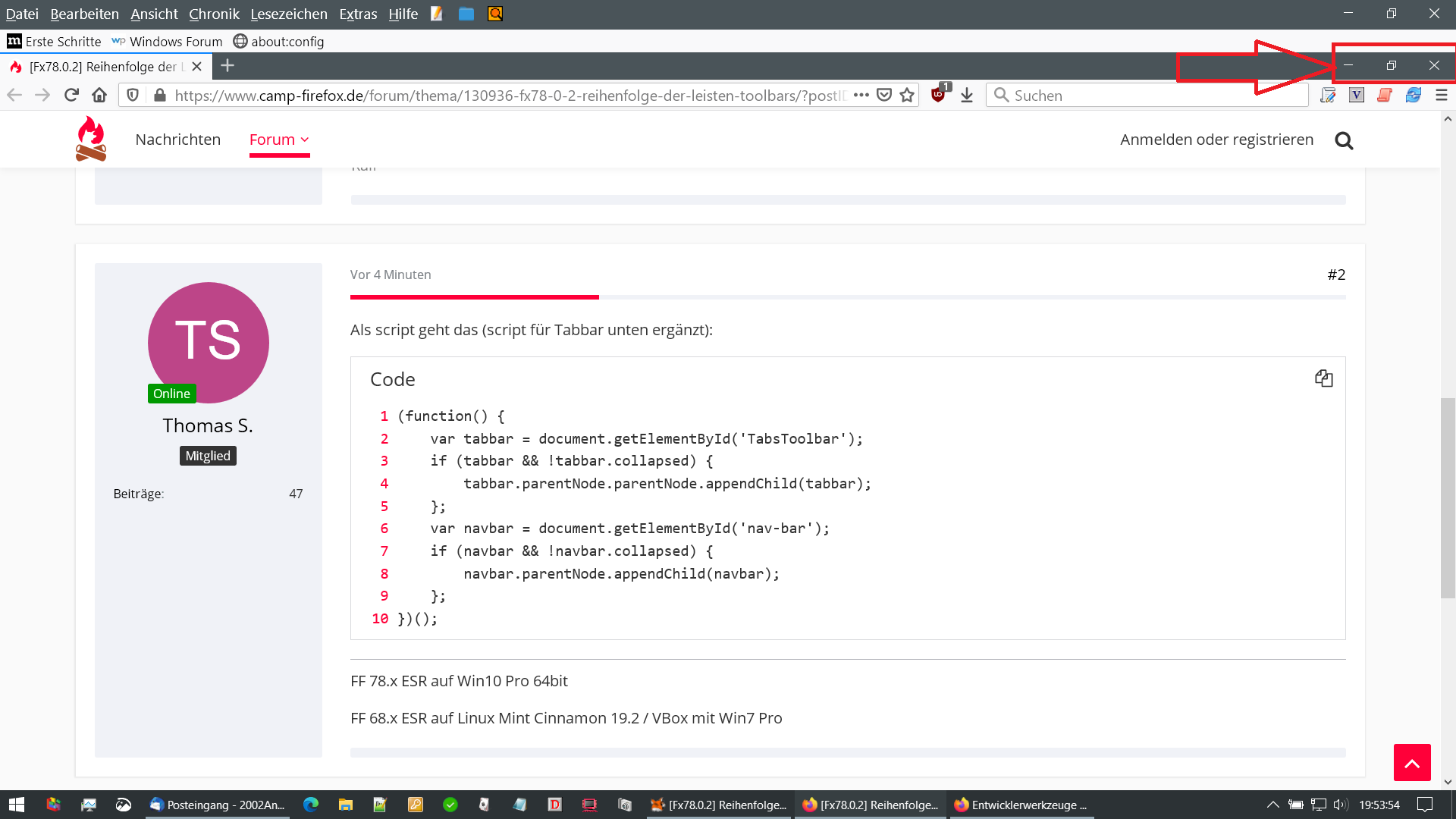
Task: Click the uBlock Origin extension icon
Action: coord(939,95)
